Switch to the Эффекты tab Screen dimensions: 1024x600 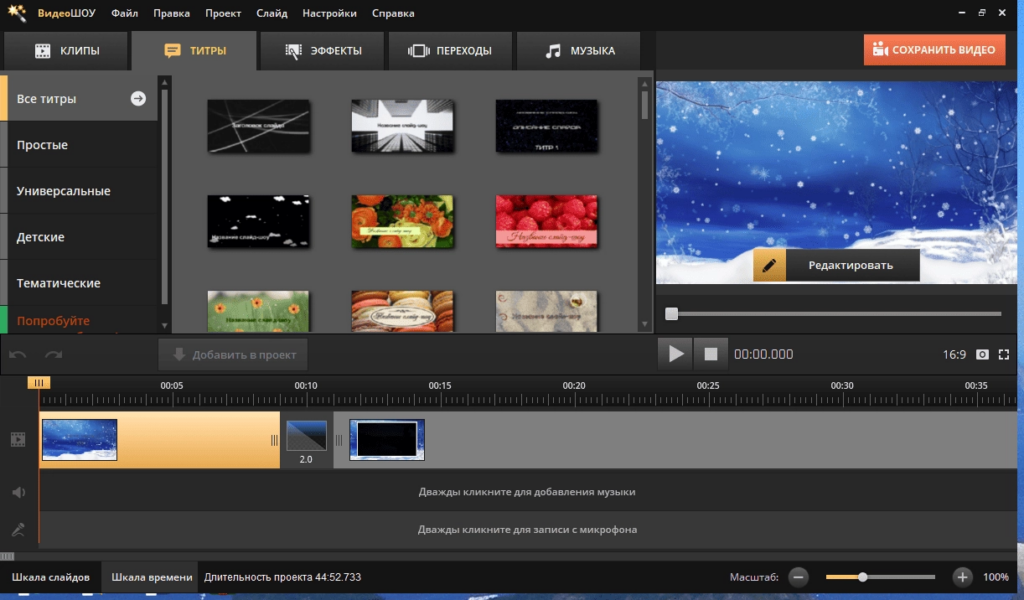[323, 51]
